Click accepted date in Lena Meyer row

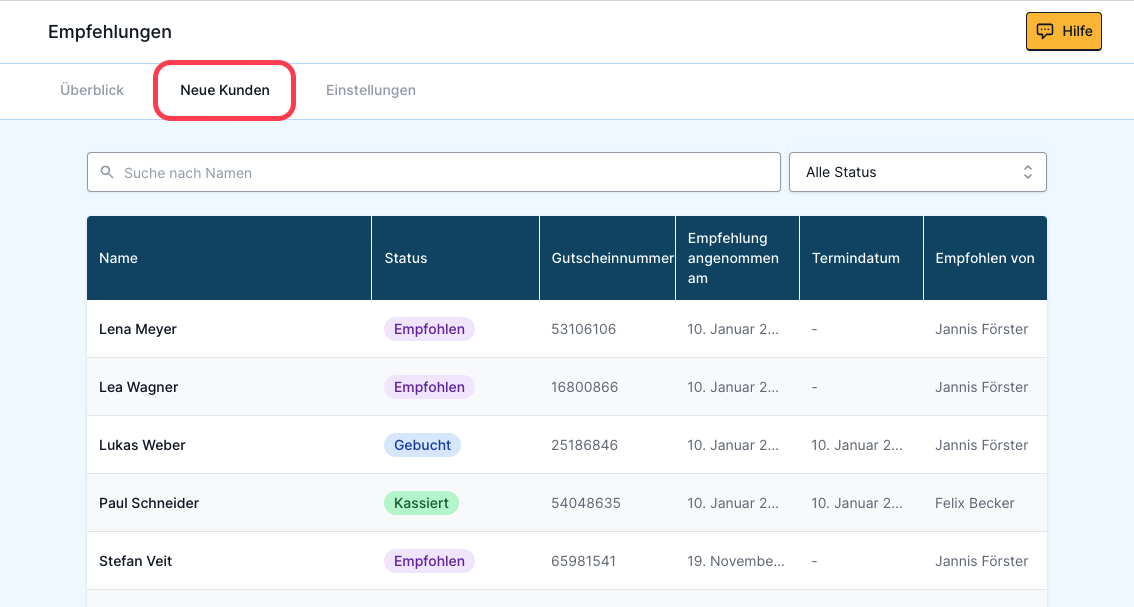tap(733, 329)
